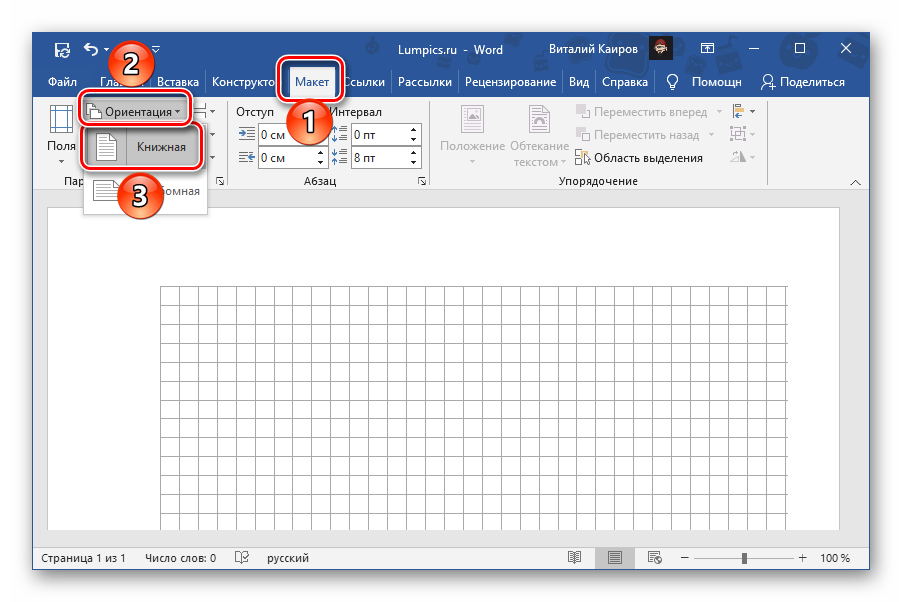The width and height of the screenshot is (902, 602).
Task: Click the zoom out minus button
Action: [x=685, y=558]
